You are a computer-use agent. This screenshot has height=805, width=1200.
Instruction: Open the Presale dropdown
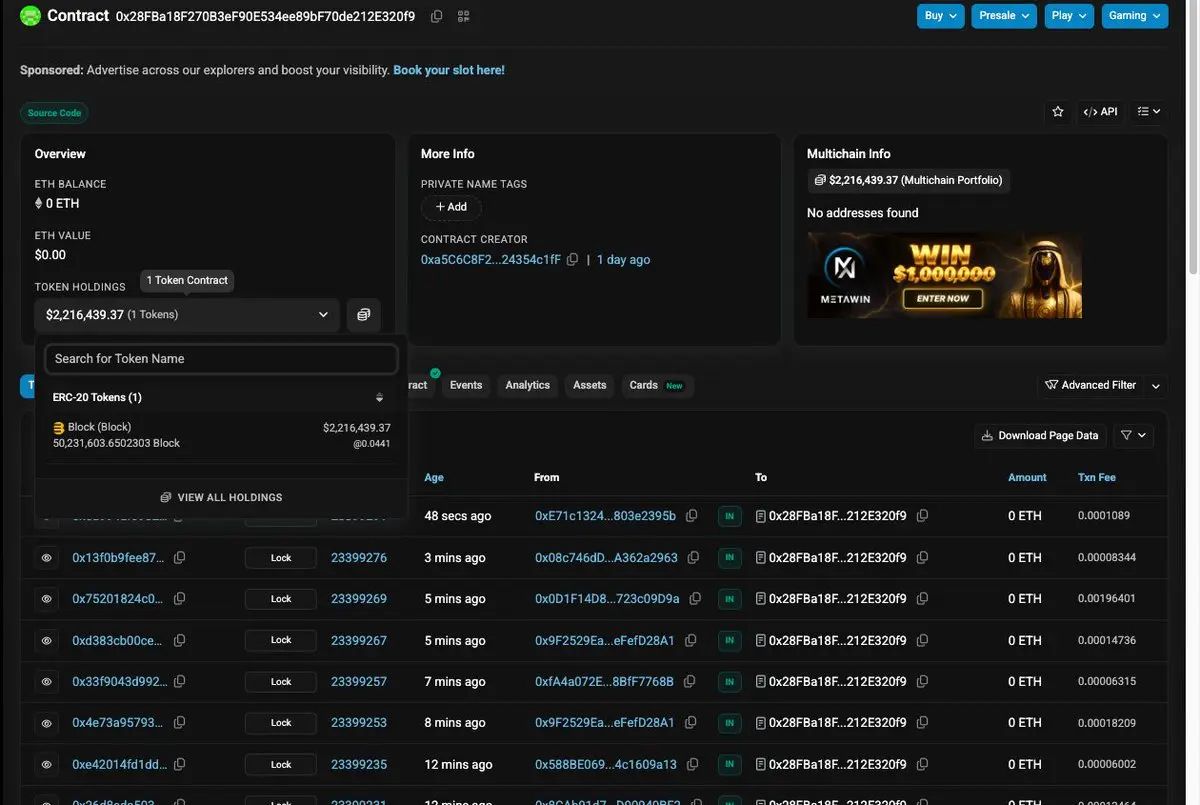tap(1004, 16)
